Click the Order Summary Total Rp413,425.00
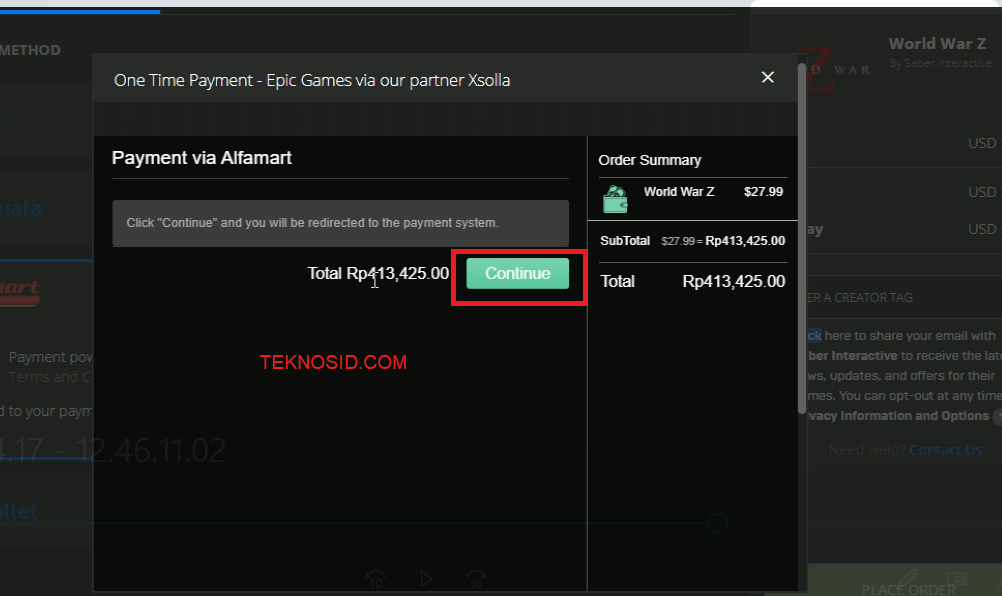 734,281
